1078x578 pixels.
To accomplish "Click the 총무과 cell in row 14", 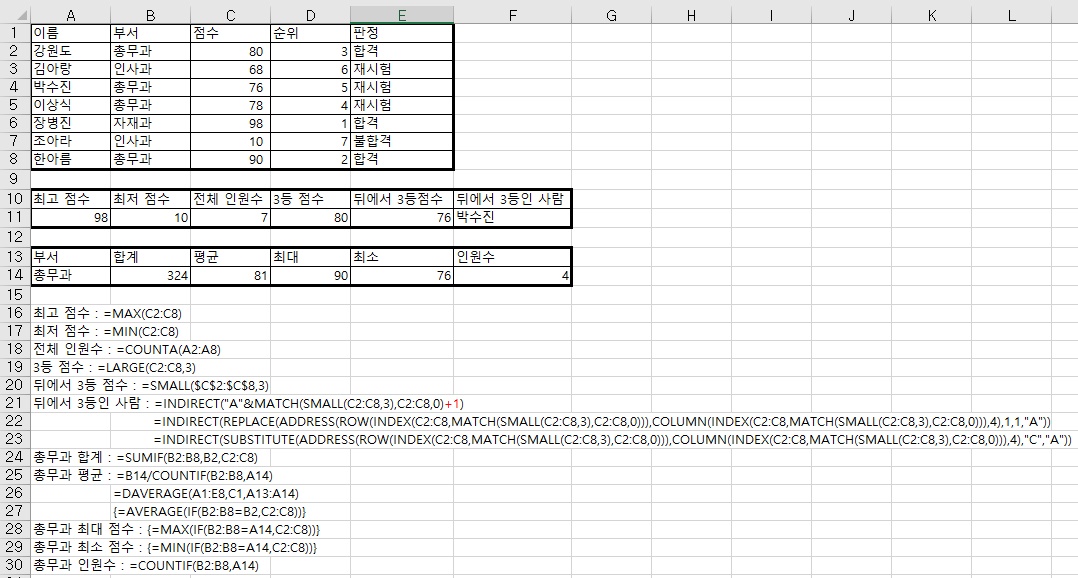I will pyautogui.click(x=70, y=275).
